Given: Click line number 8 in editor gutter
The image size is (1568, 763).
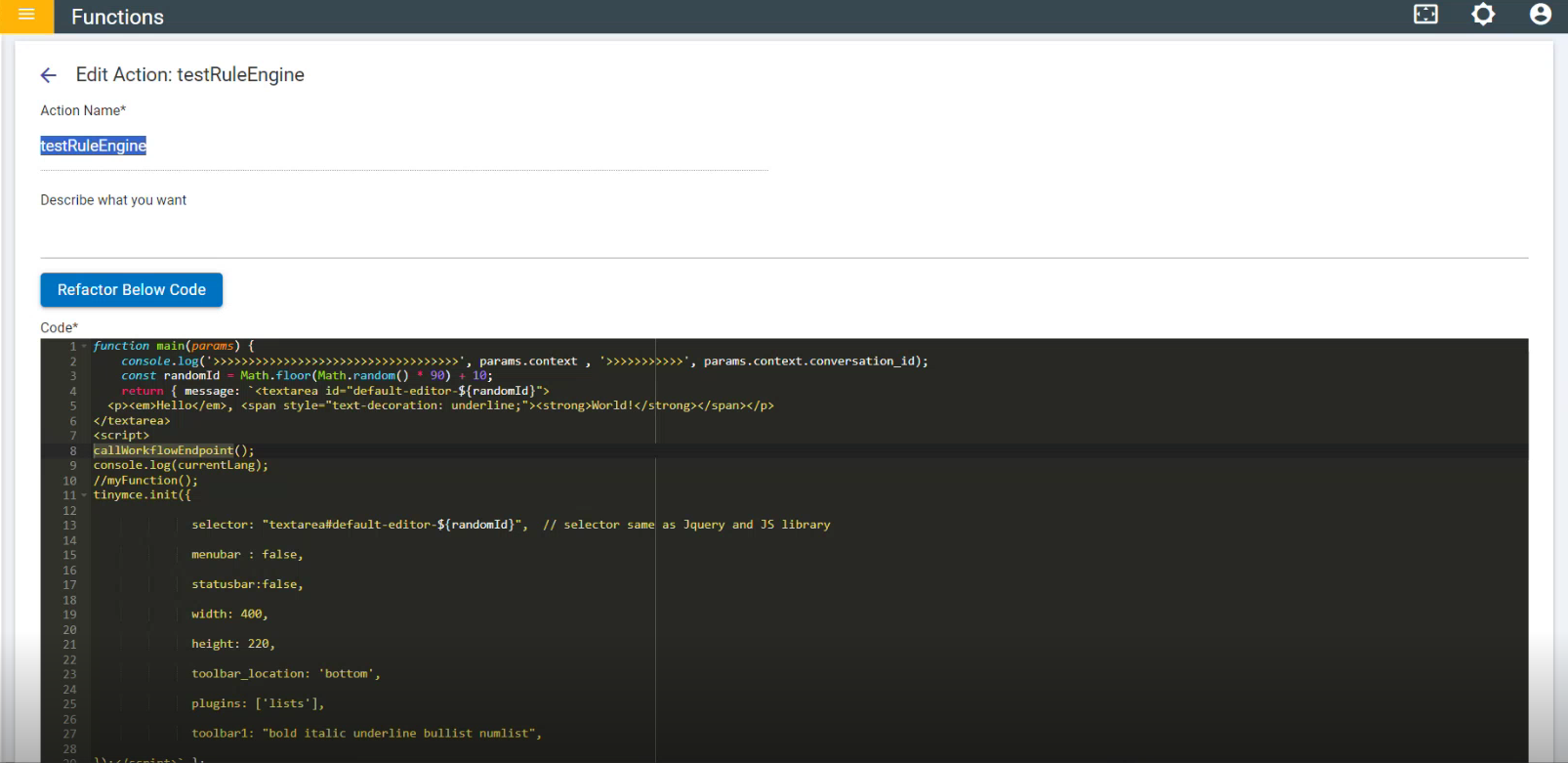Looking at the screenshot, I should click(72, 450).
